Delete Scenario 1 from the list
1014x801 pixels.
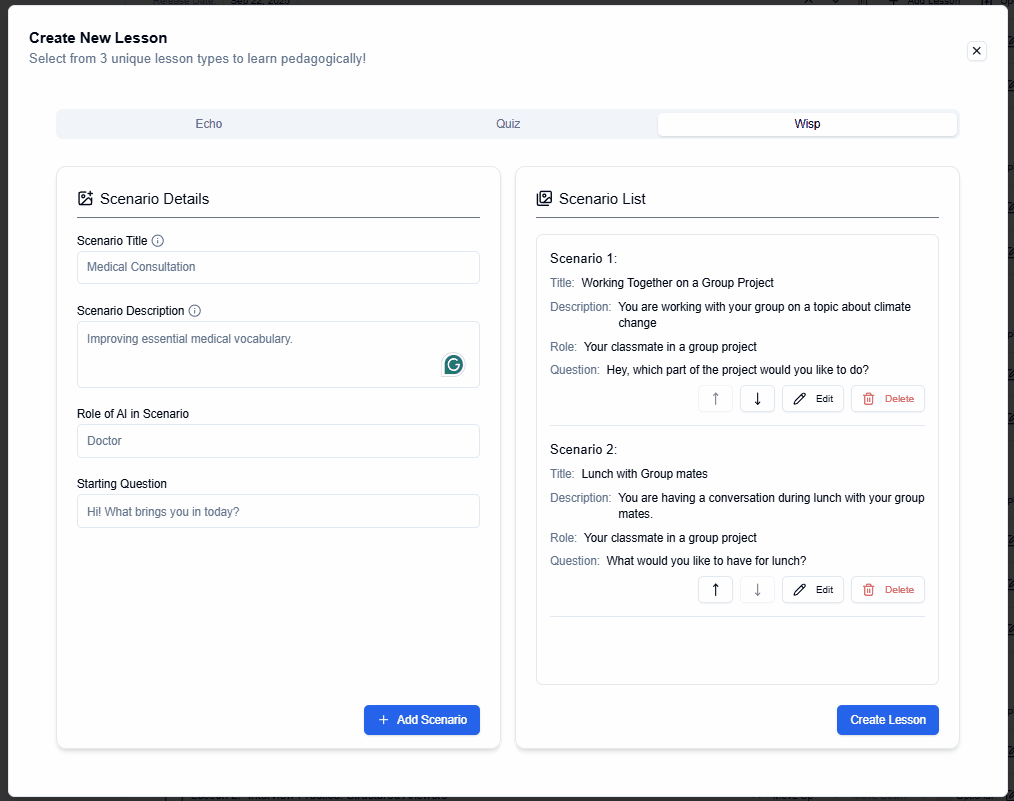click(x=888, y=399)
